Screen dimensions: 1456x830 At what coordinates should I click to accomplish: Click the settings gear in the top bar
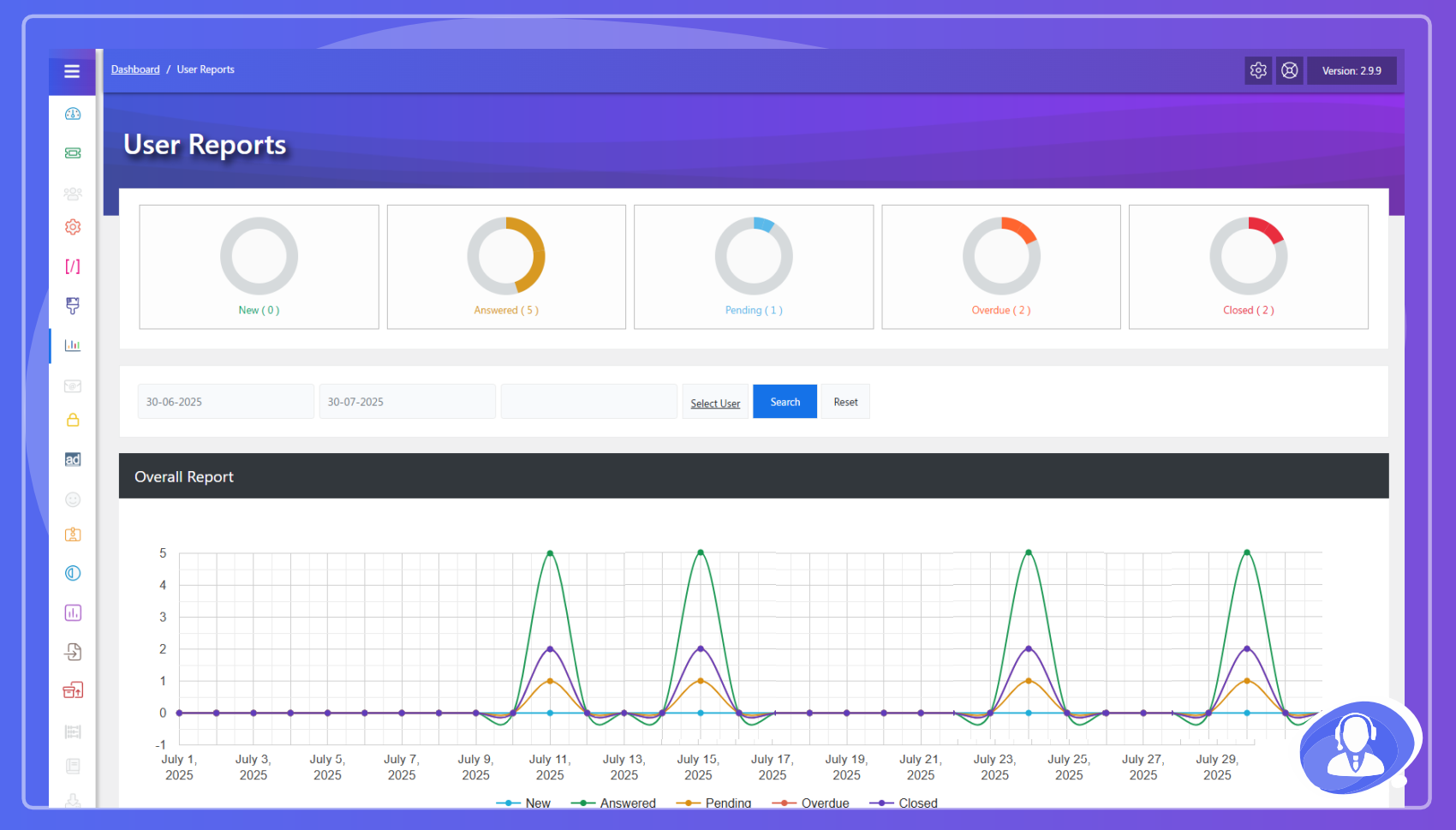(x=1258, y=70)
